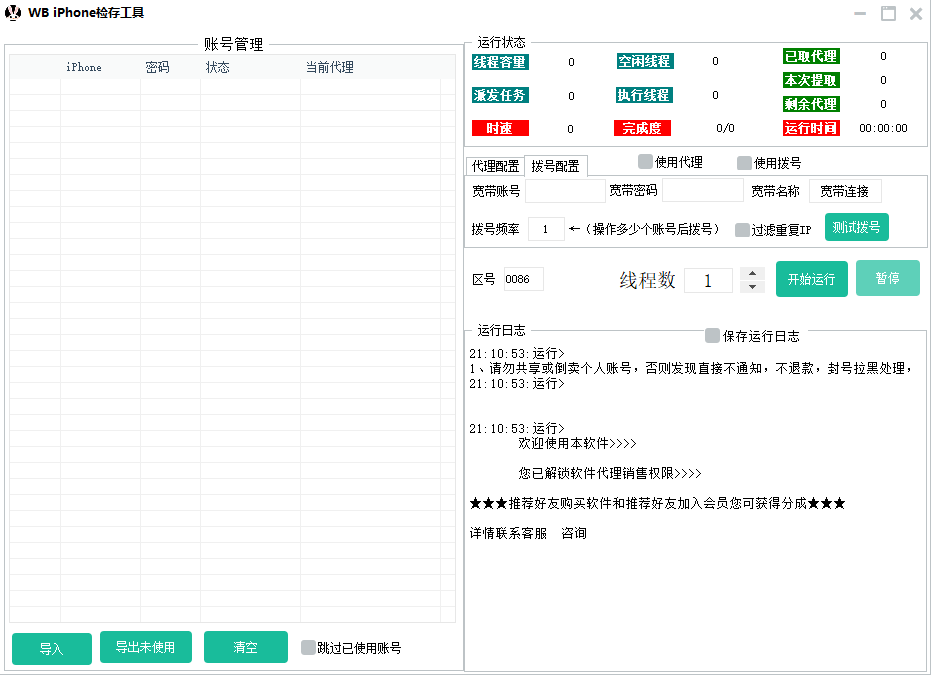Focus the 宽带账号 input field
The image size is (931, 675).
tap(565, 191)
